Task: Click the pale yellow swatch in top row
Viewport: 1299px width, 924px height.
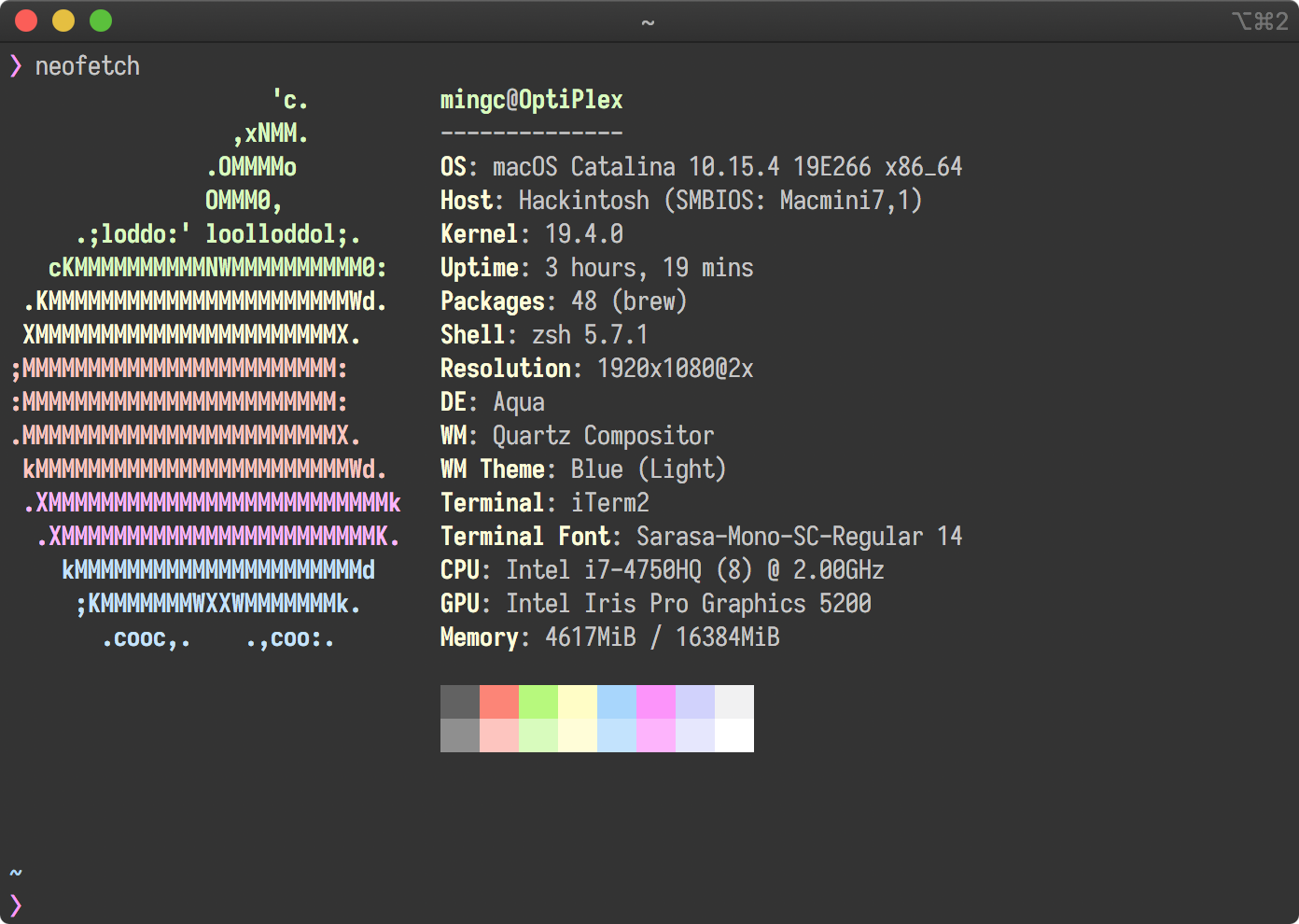Action: click(578, 702)
